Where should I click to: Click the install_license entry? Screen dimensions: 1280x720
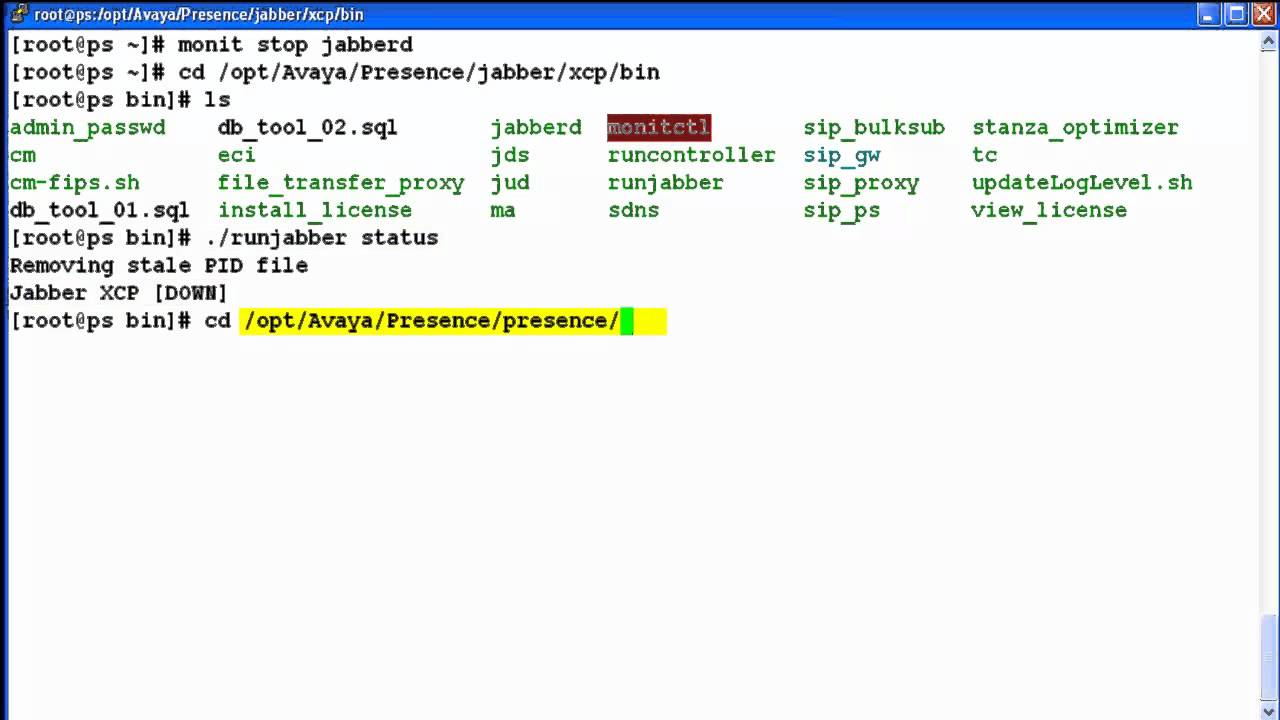pos(315,210)
